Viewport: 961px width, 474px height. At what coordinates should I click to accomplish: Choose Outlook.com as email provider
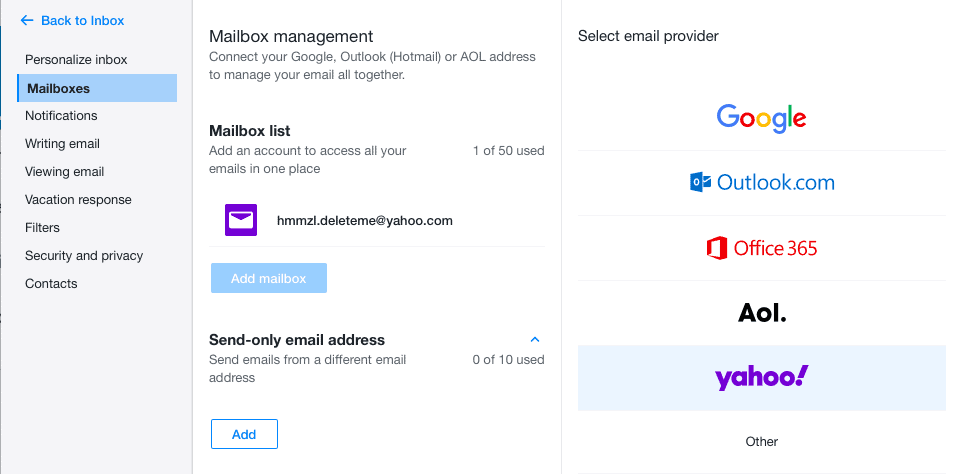(762, 183)
